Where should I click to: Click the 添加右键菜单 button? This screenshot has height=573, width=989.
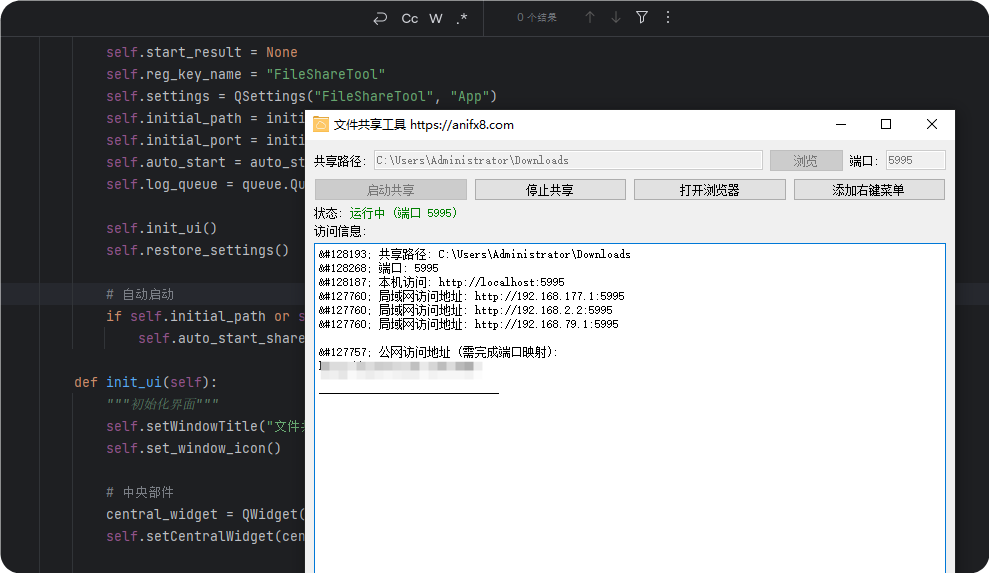coord(868,190)
